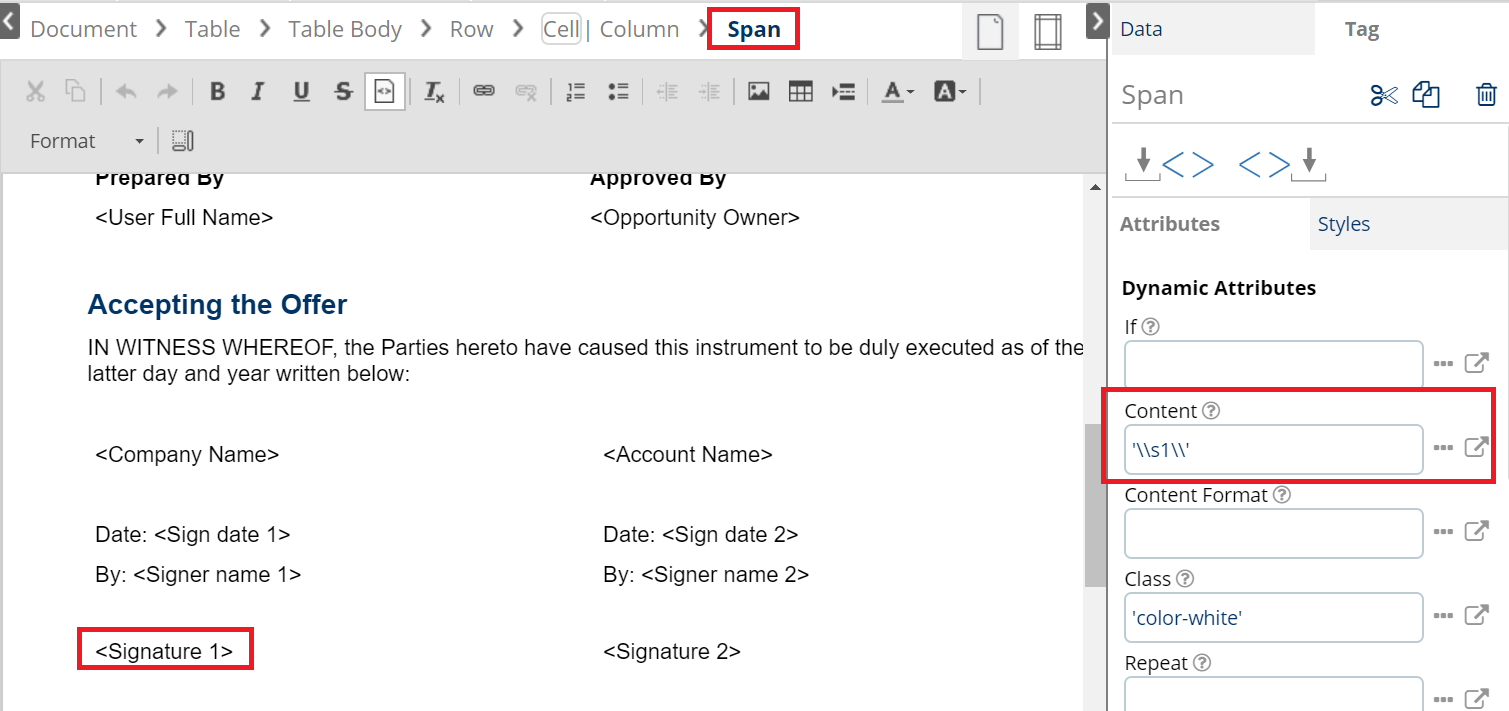Switch to the Tag tab
Image resolution: width=1509 pixels, height=711 pixels.
tap(1361, 29)
